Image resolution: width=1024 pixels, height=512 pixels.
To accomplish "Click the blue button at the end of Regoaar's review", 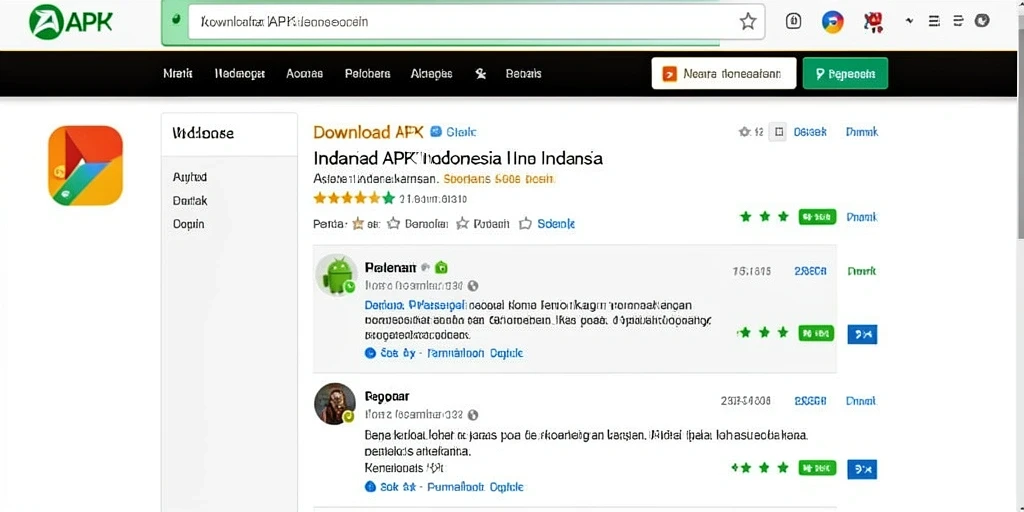I will click(862, 468).
